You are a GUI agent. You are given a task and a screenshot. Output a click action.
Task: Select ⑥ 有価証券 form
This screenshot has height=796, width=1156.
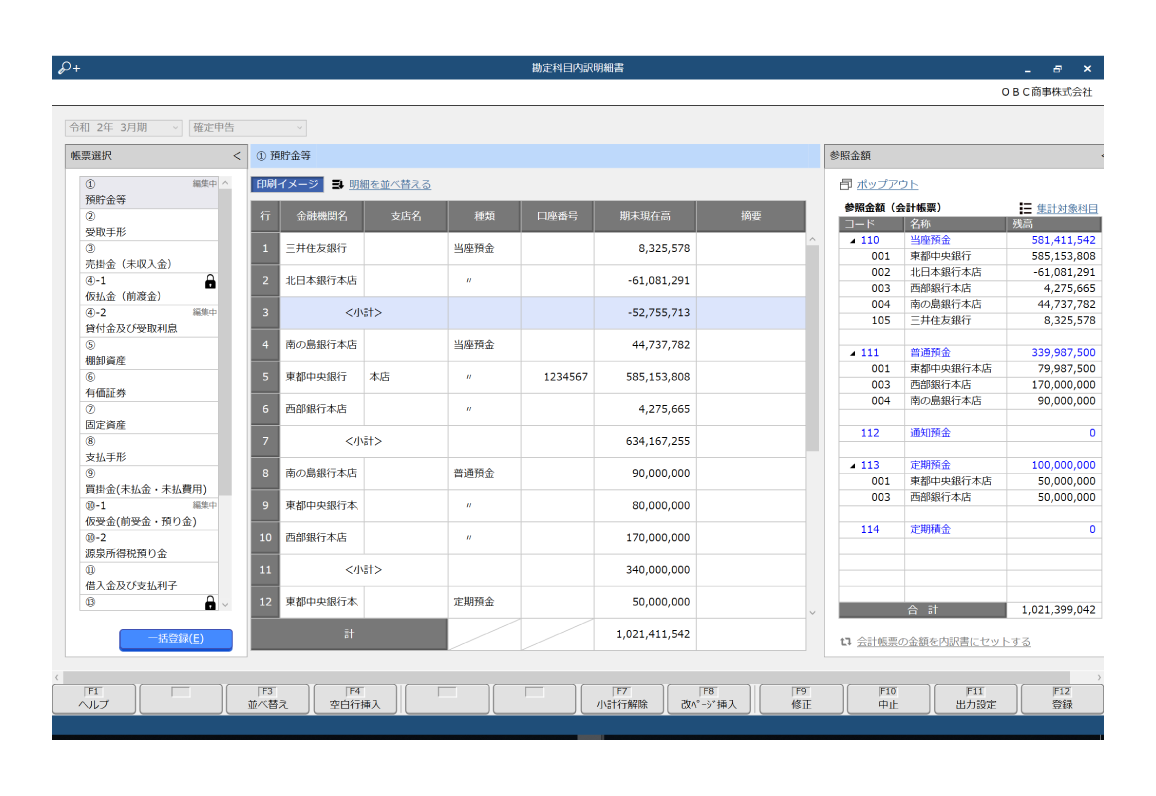[x=149, y=385]
